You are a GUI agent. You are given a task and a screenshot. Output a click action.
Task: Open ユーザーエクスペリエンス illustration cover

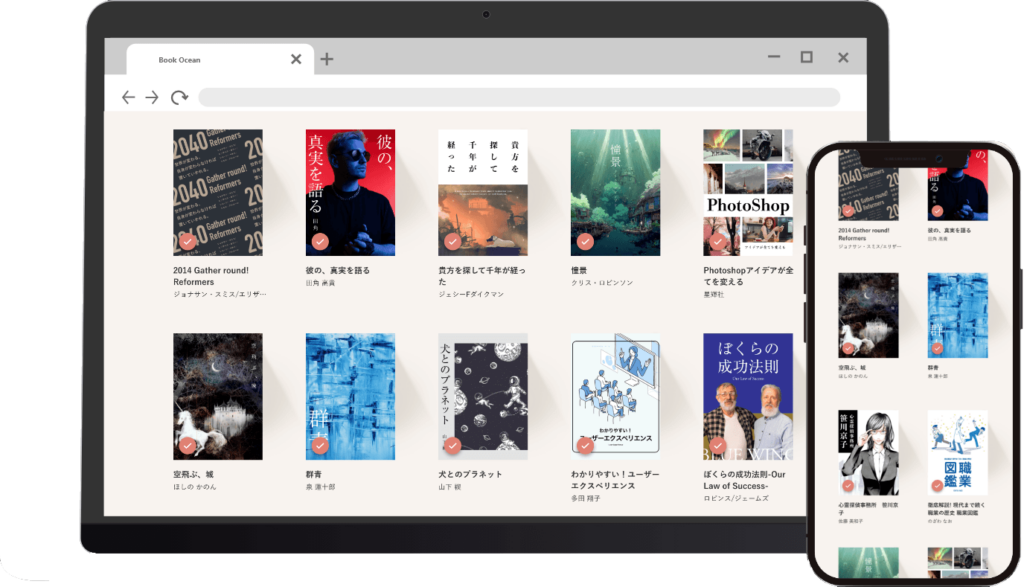[615, 397]
